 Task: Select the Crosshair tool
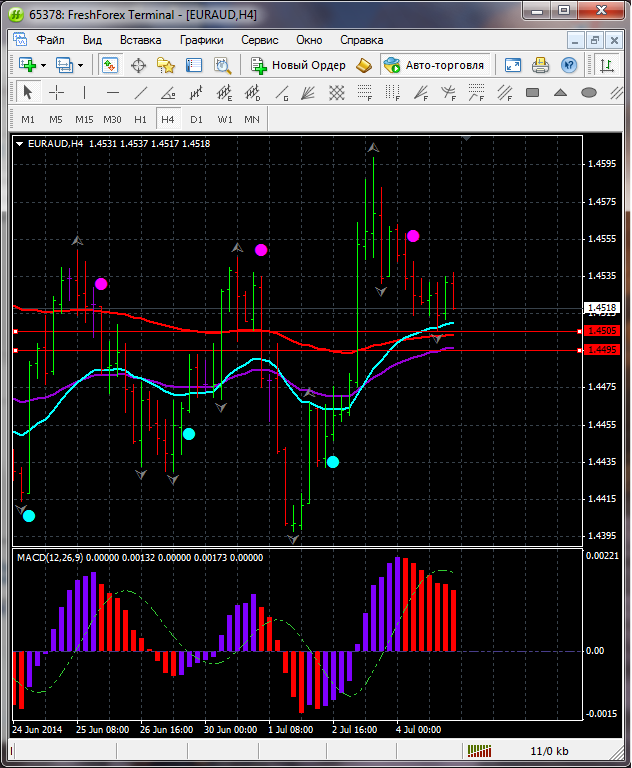click(x=56, y=93)
